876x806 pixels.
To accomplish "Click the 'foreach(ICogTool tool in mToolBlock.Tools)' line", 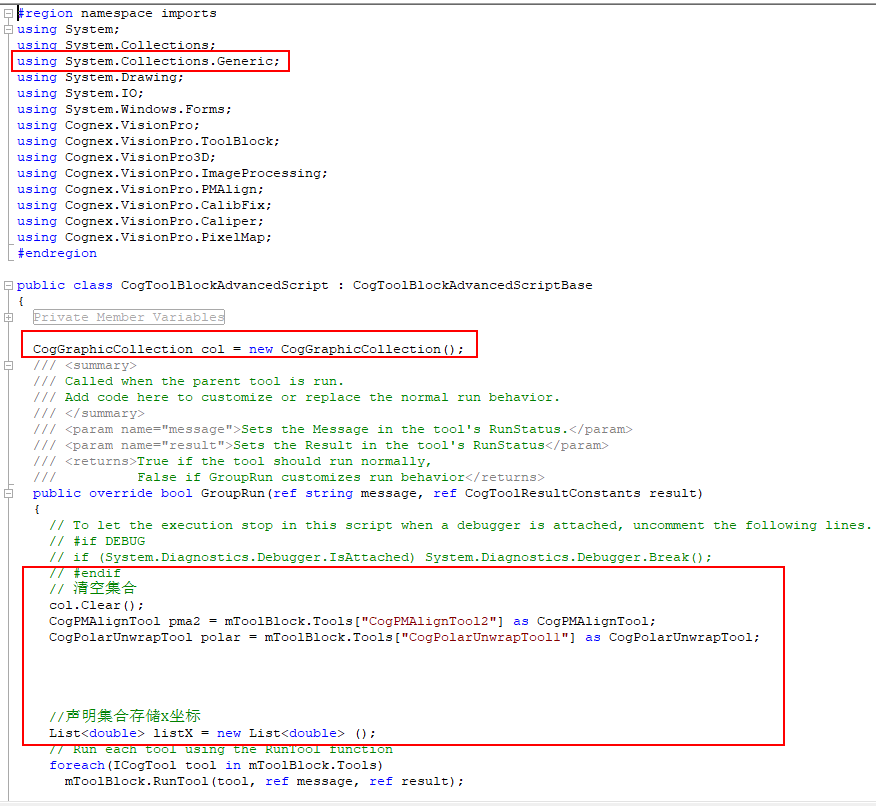I will click(216, 765).
